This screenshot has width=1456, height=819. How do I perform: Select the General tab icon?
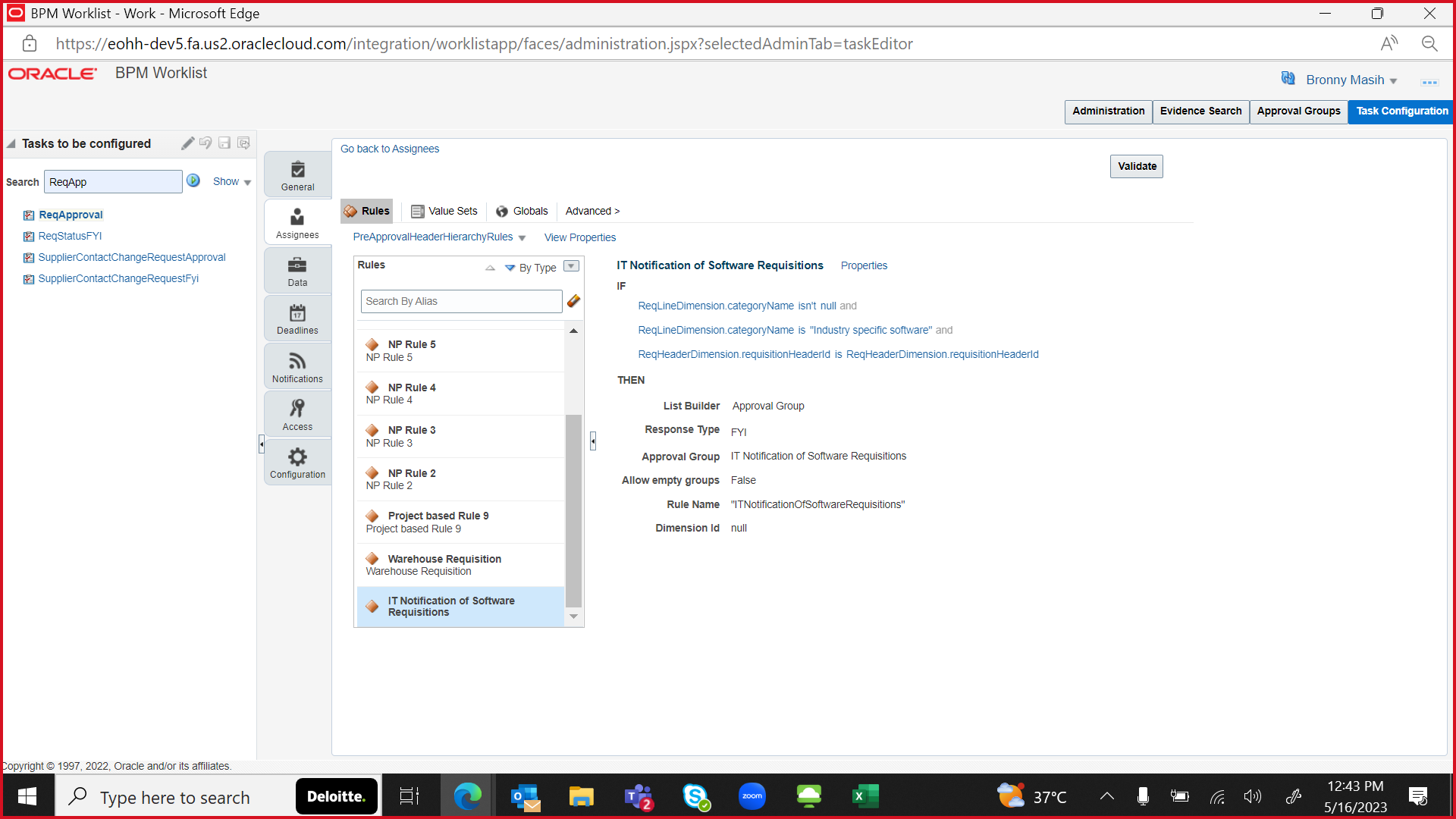click(297, 168)
